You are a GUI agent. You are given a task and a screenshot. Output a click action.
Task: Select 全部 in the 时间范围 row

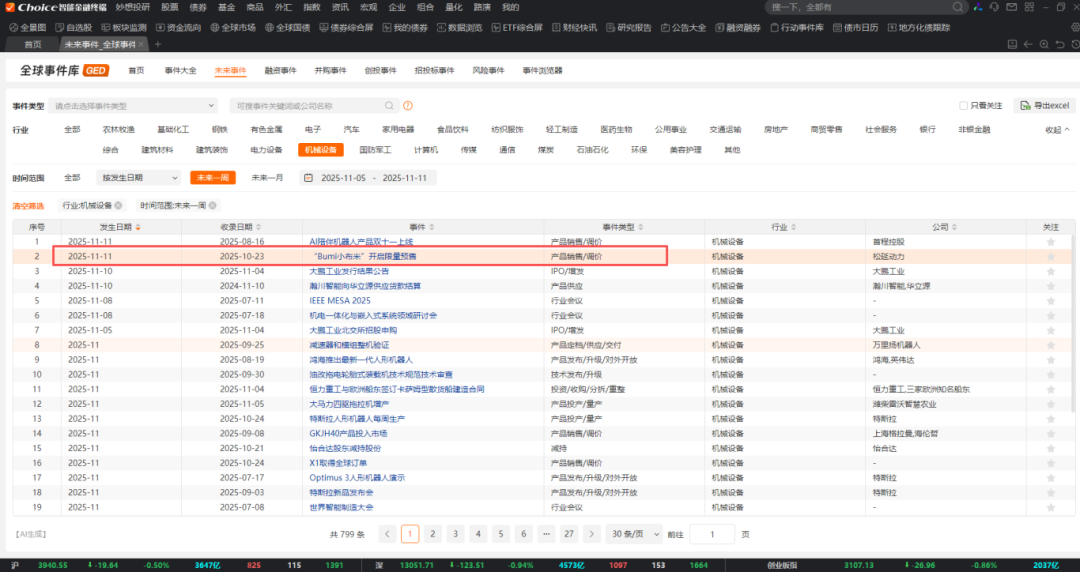pos(72,178)
